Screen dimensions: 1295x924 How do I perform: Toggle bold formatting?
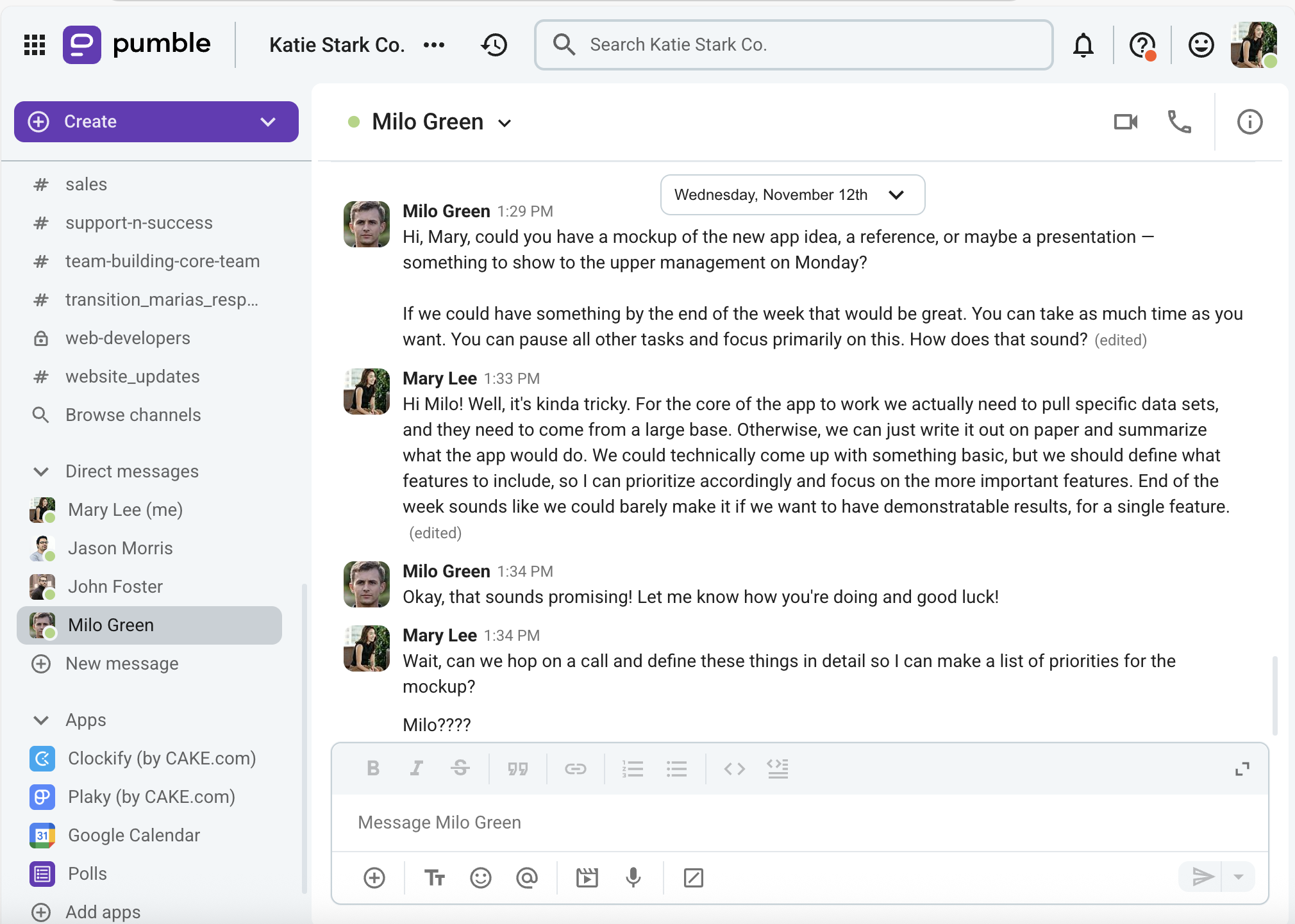373,768
